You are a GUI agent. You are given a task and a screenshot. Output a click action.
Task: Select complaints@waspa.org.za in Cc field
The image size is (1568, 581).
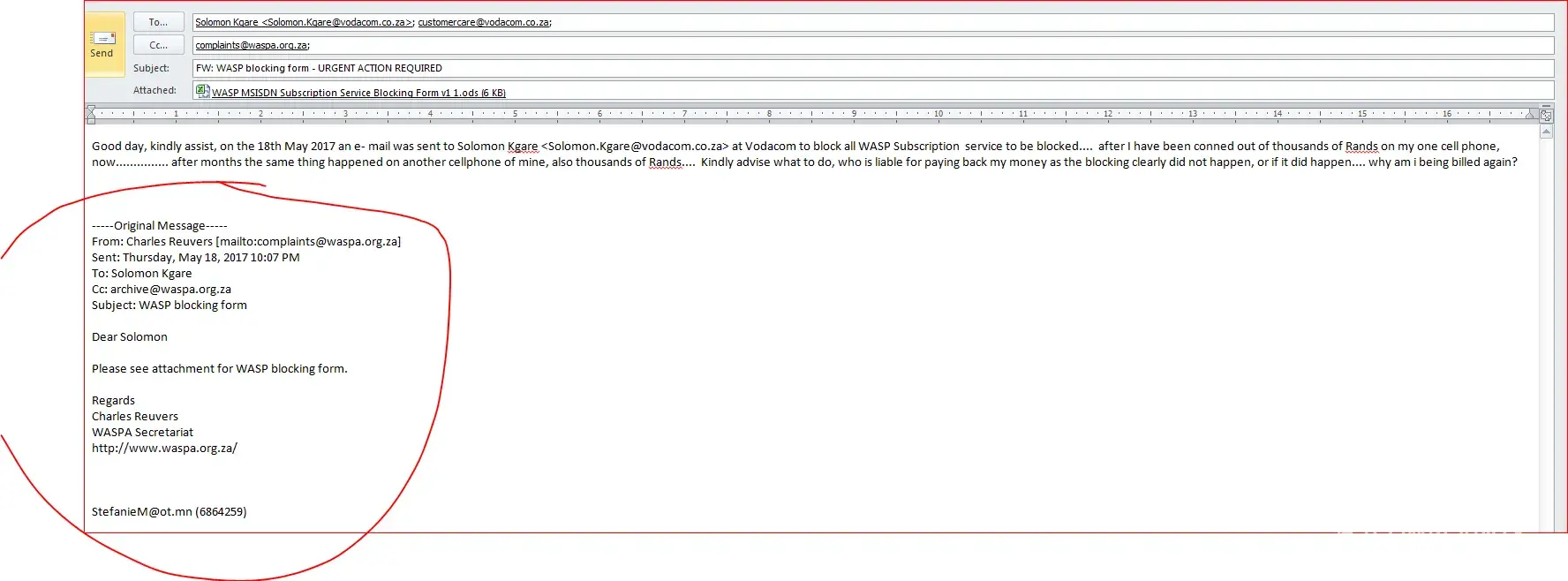point(252,45)
